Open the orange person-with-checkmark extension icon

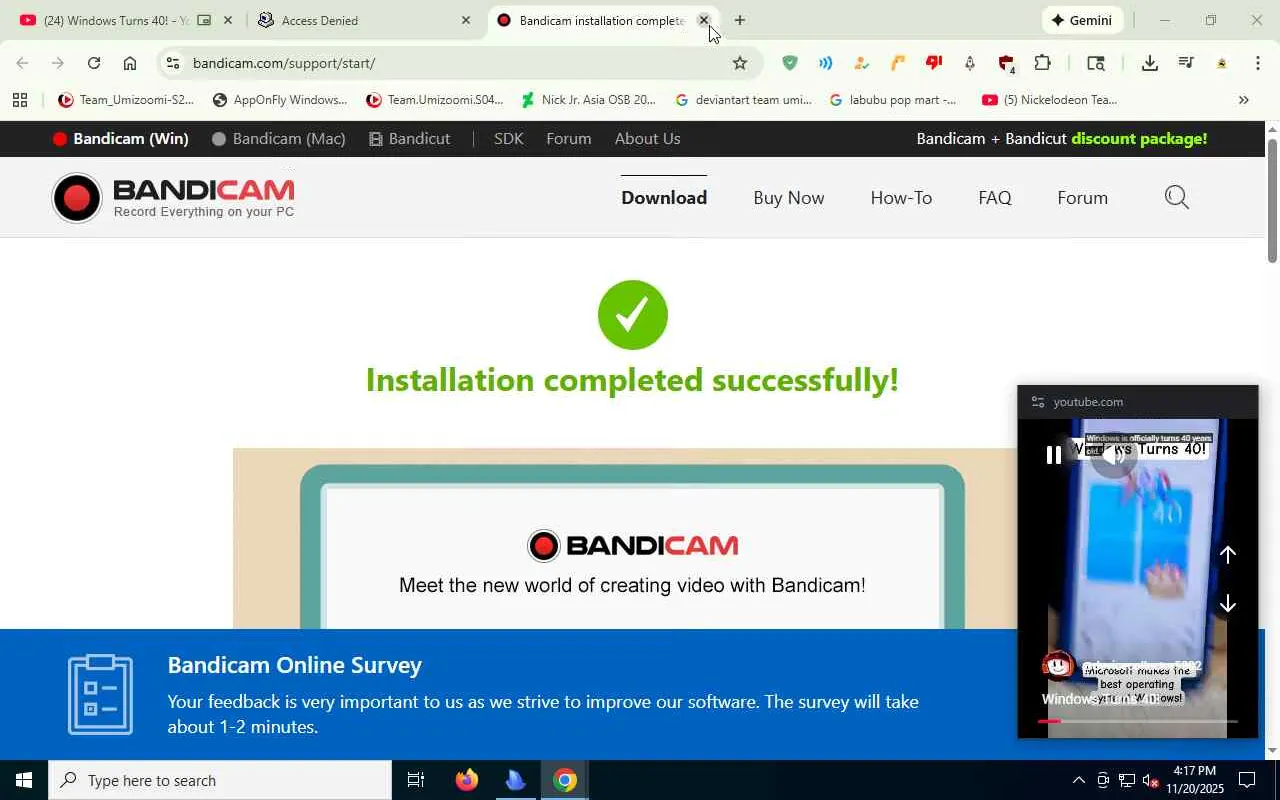tap(861, 63)
